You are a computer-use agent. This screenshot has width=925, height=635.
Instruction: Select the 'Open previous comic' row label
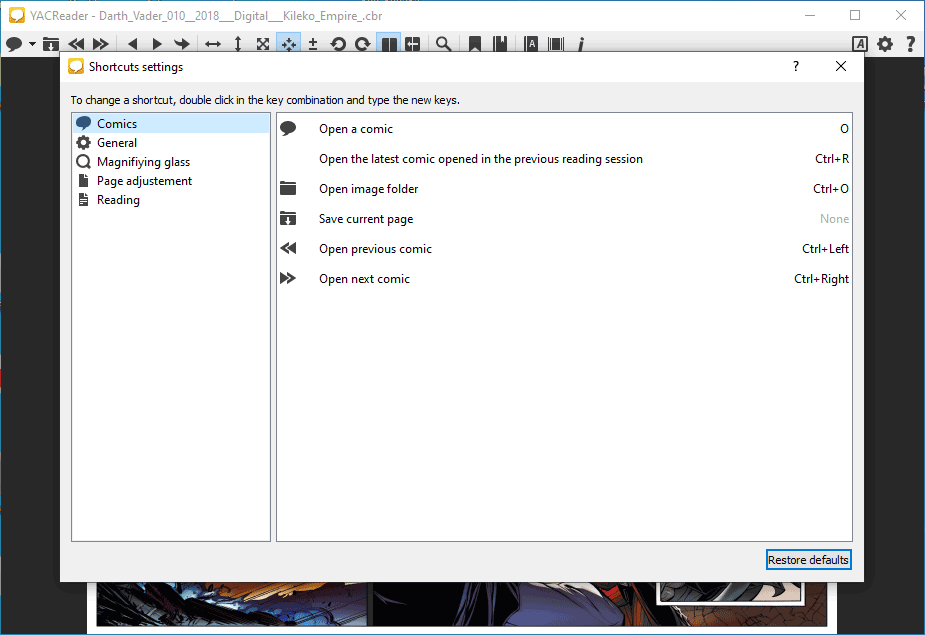click(x=375, y=249)
